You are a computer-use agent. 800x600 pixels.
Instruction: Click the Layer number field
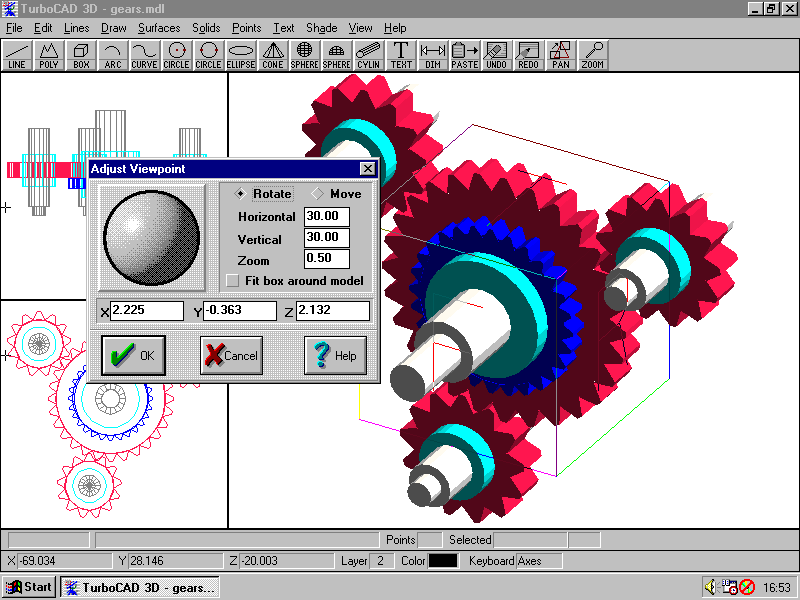[381, 561]
